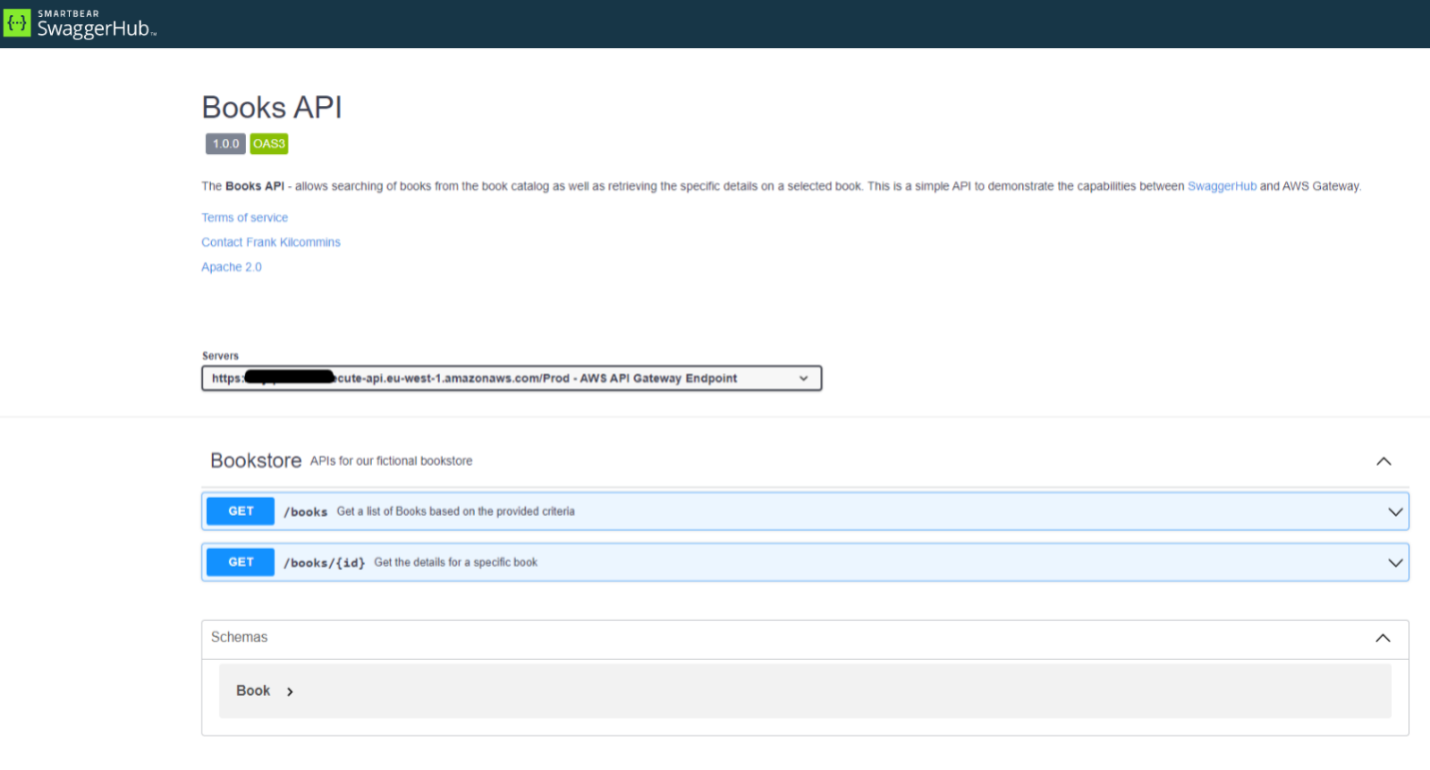The width and height of the screenshot is (1430, 770).
Task: Click the OAS3 badge
Action: pyautogui.click(x=269, y=144)
